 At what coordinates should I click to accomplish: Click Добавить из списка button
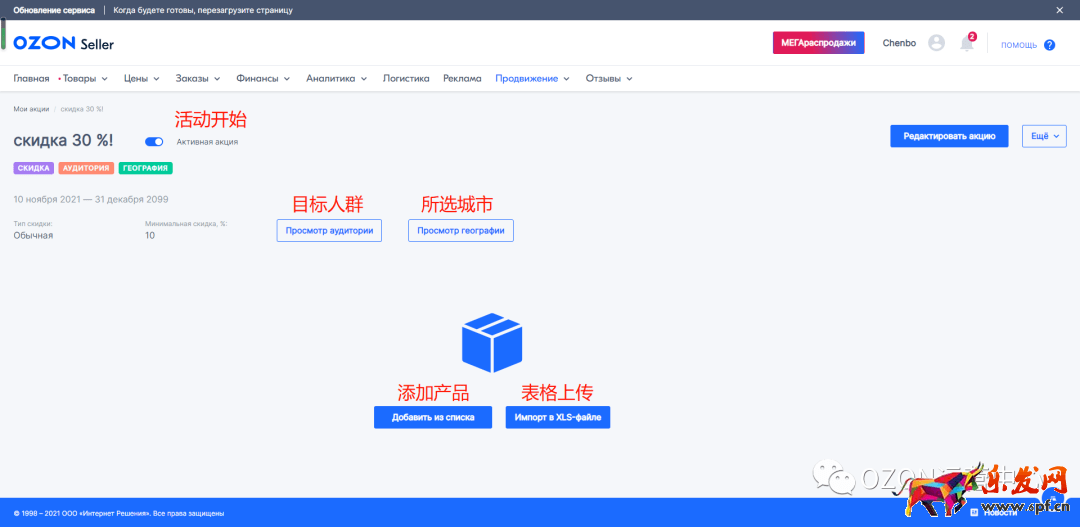tap(433, 417)
